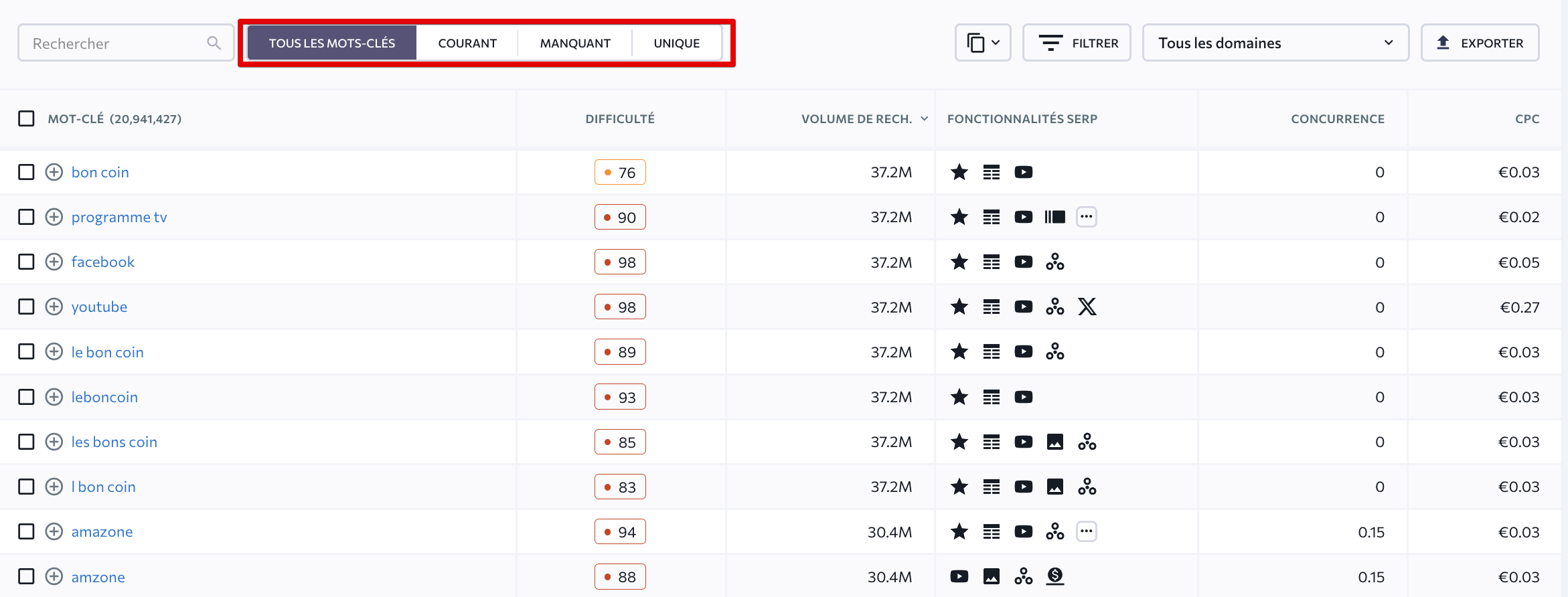Open the 'amzone' keyword link
This screenshot has width=1568, height=597.
98,576
